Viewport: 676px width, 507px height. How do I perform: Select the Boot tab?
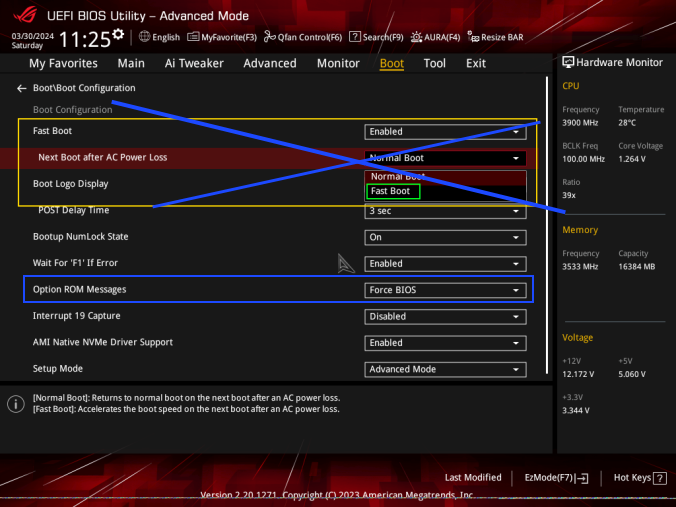click(391, 63)
